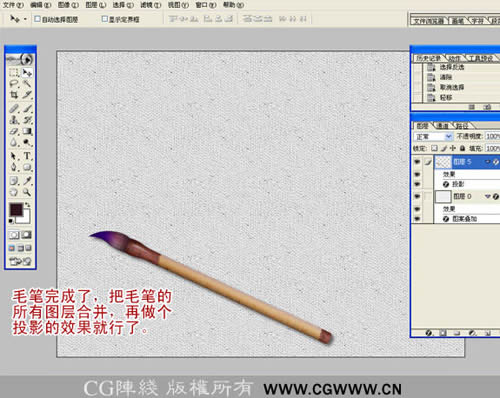The width and height of the screenshot is (500, 398).
Task: Open Adobe Online from toolbox top
Action: click(20, 59)
